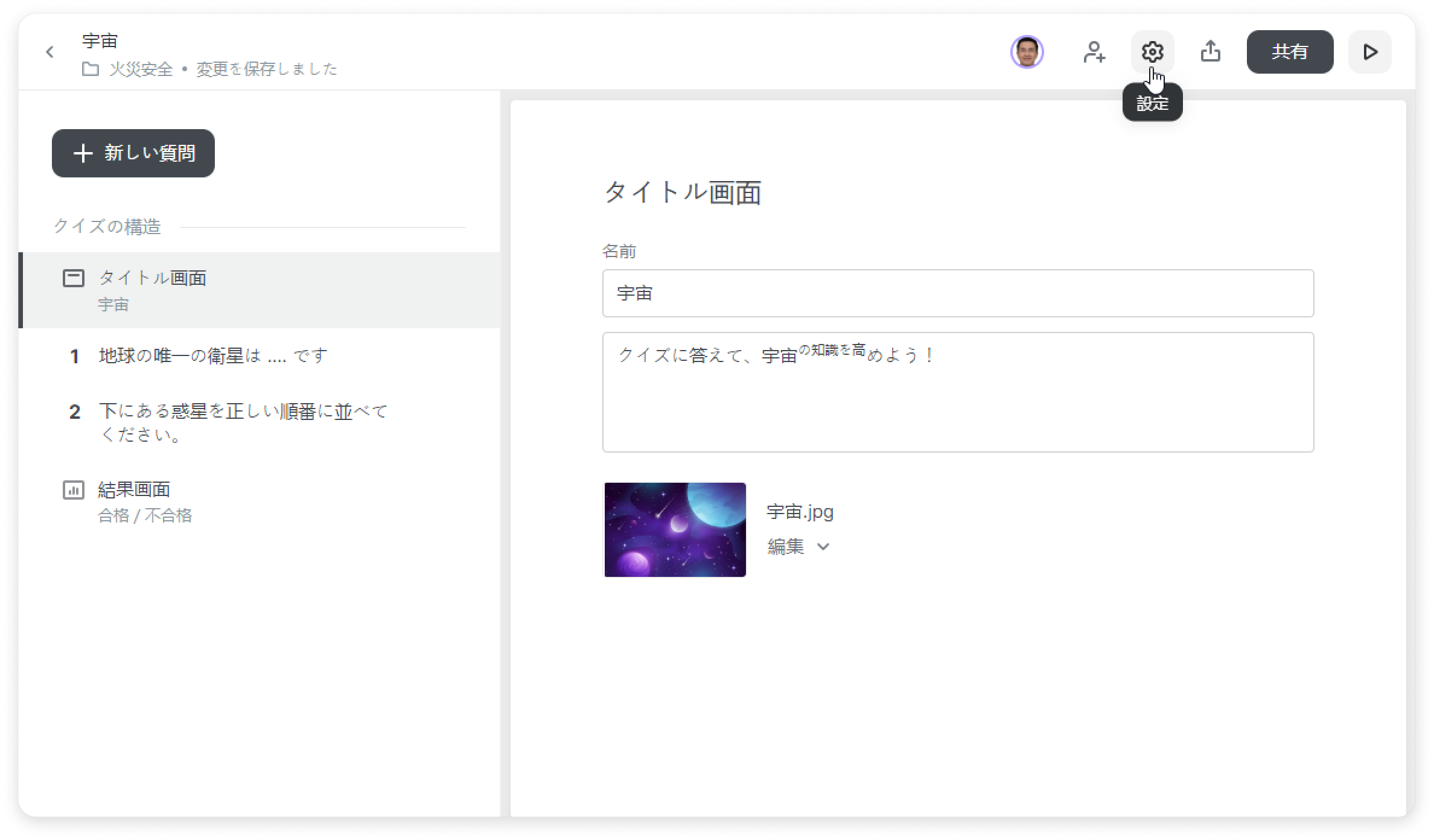The image size is (1434, 840).
Task: Click the 変更を保存しました status text
Action: click(266, 69)
